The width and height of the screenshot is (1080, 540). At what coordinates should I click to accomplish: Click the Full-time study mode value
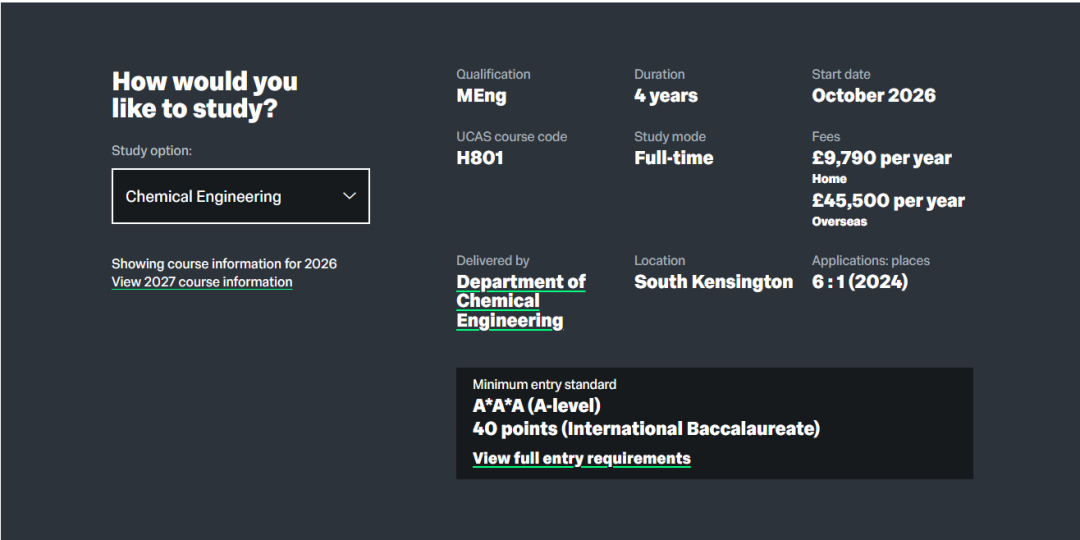pyautogui.click(x=673, y=158)
